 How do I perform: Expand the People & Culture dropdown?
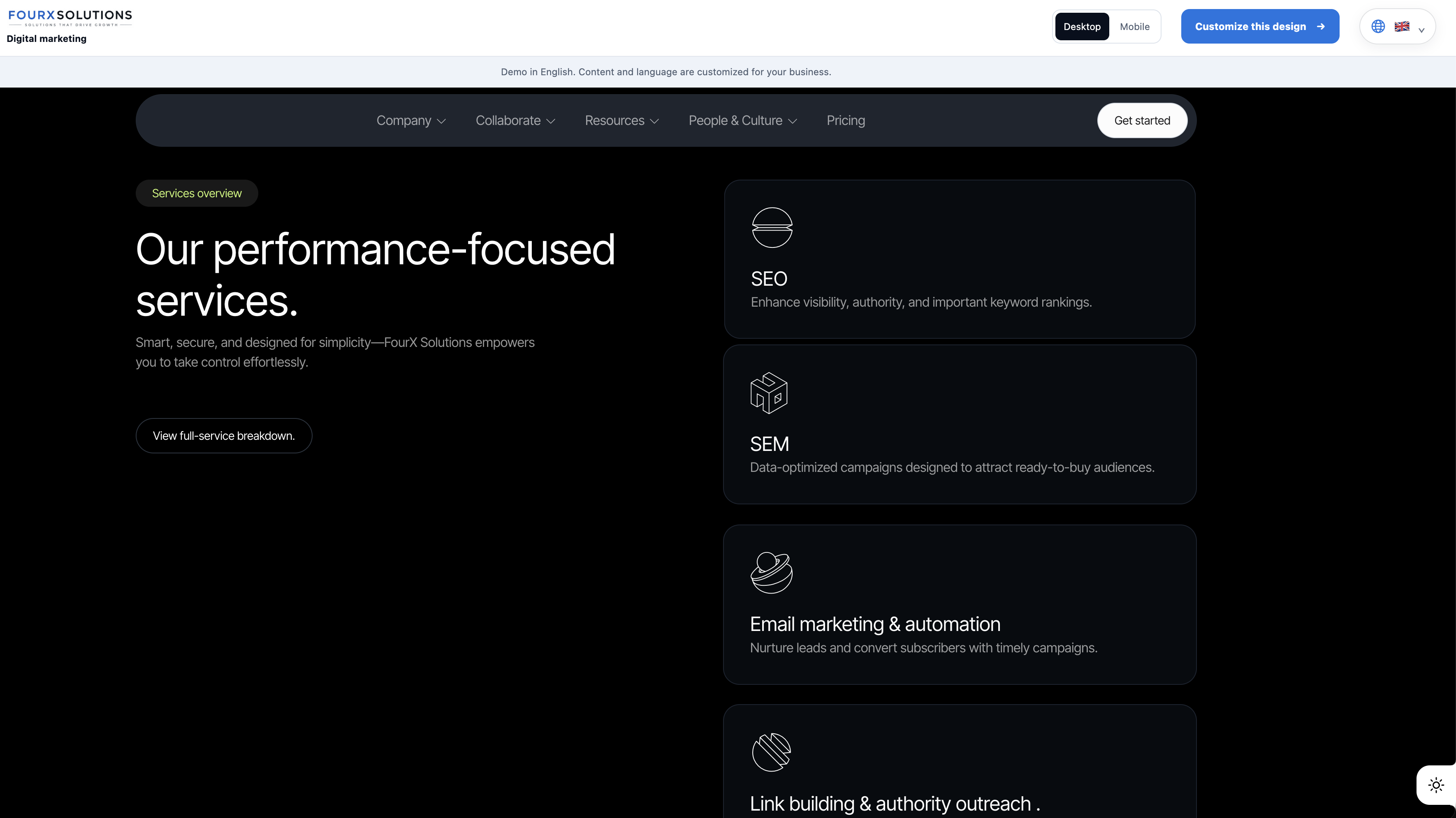tap(743, 120)
